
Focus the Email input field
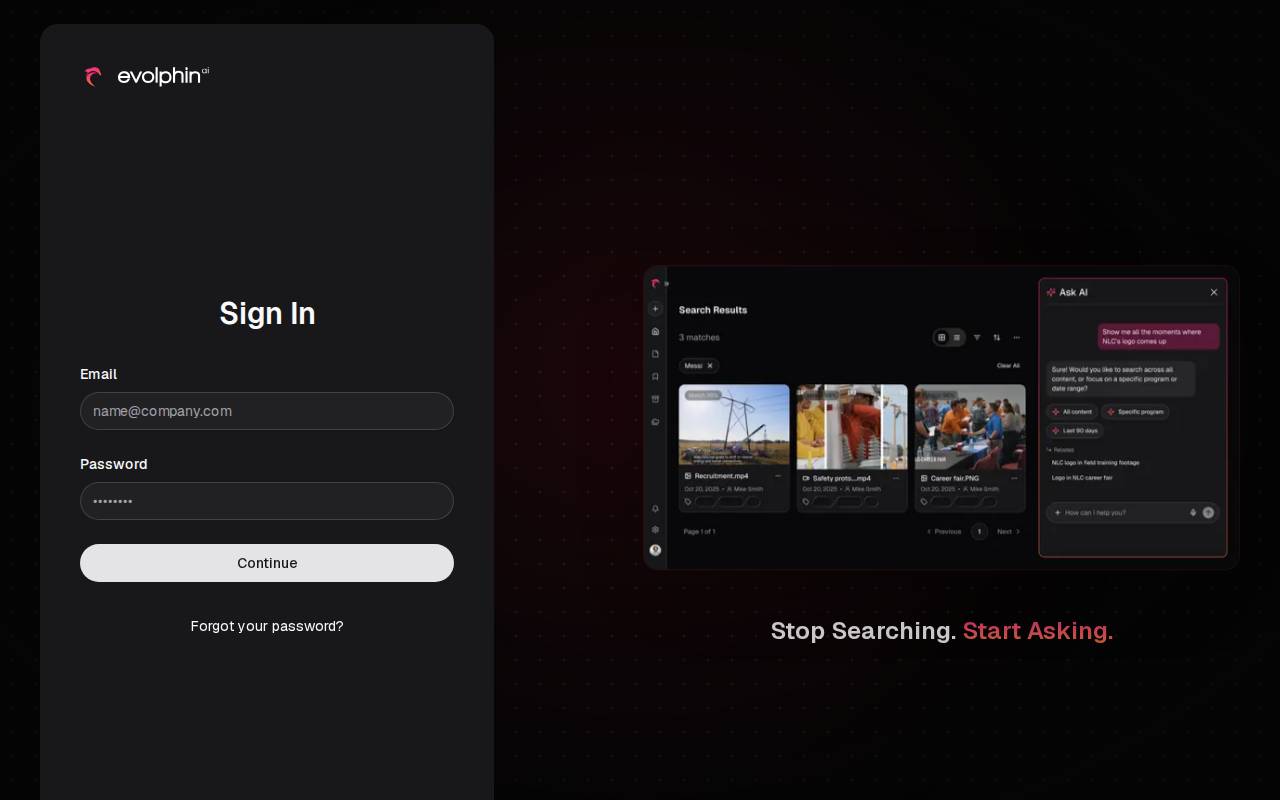[x=267, y=411]
